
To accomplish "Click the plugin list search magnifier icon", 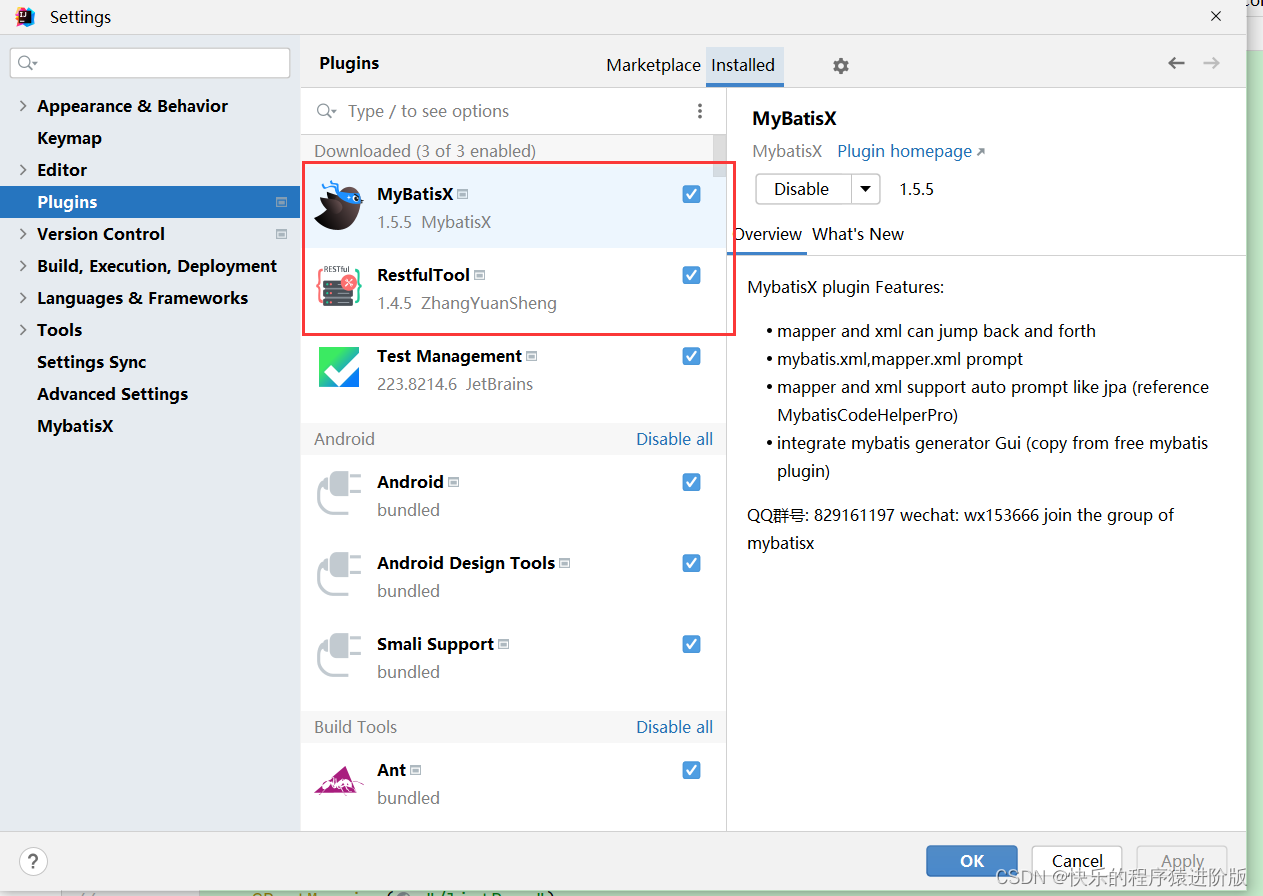I will [326, 111].
